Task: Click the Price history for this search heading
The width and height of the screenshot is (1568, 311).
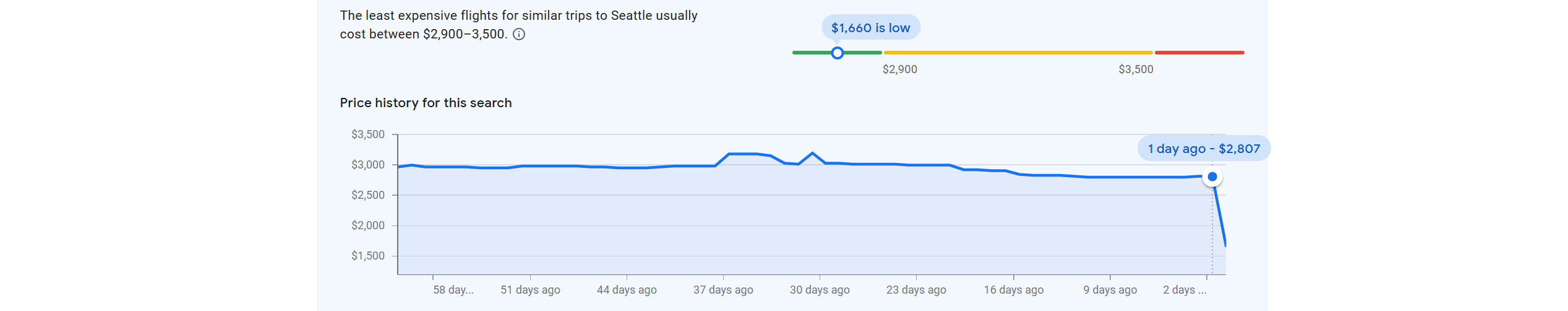Action: tap(426, 103)
